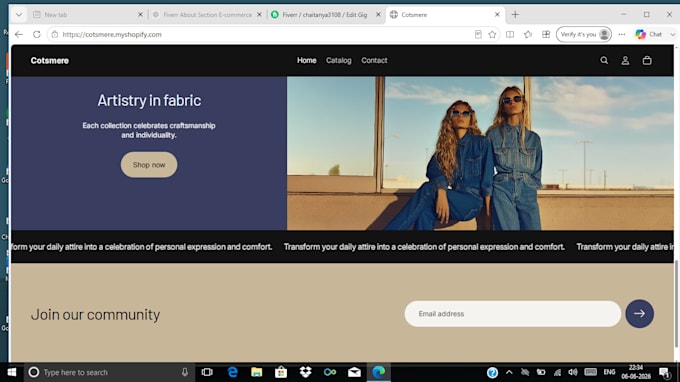Open browser Collections icon

tap(546, 34)
